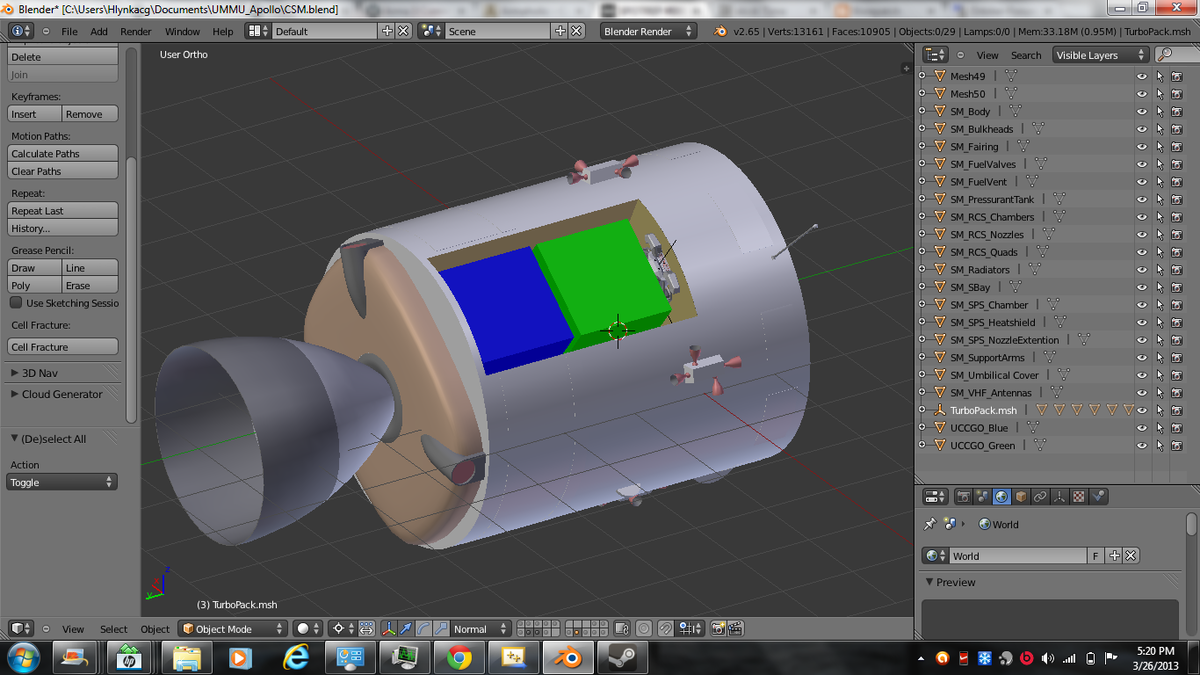The image size is (1200, 675).
Task: Expand the Cloud Generator panel
Action: pyautogui.click(x=63, y=394)
